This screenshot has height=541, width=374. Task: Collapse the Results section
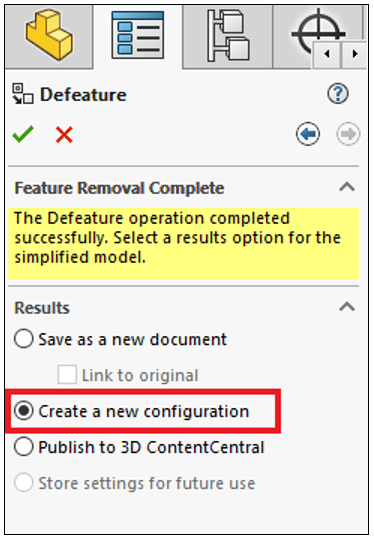click(x=347, y=306)
